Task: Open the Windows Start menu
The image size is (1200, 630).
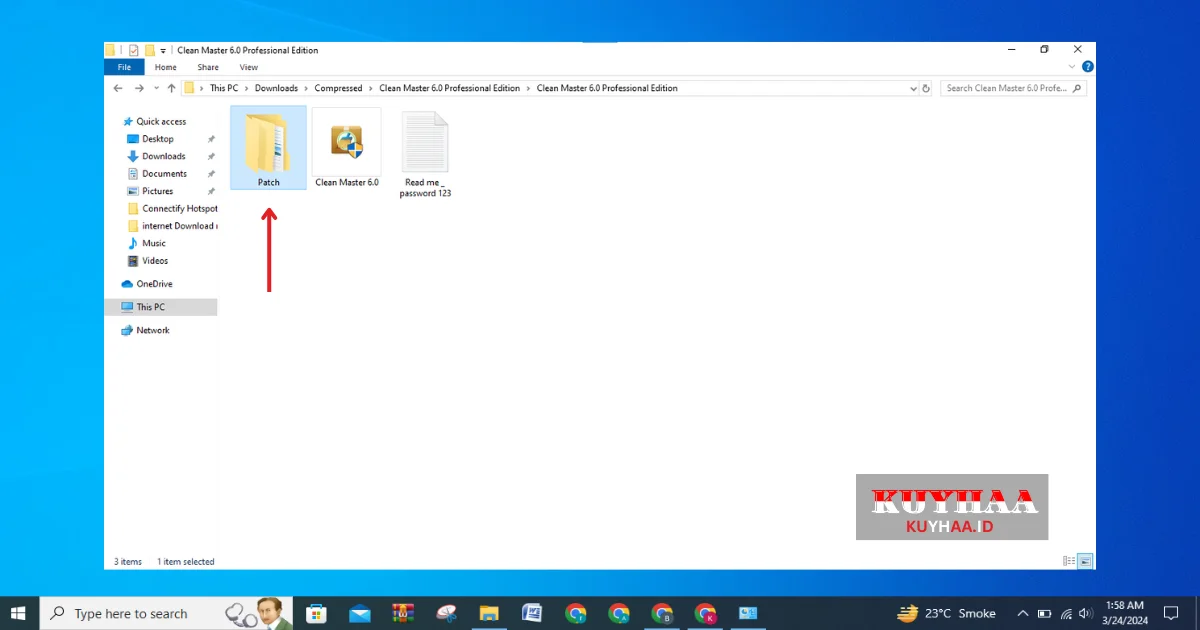Action: (19, 613)
